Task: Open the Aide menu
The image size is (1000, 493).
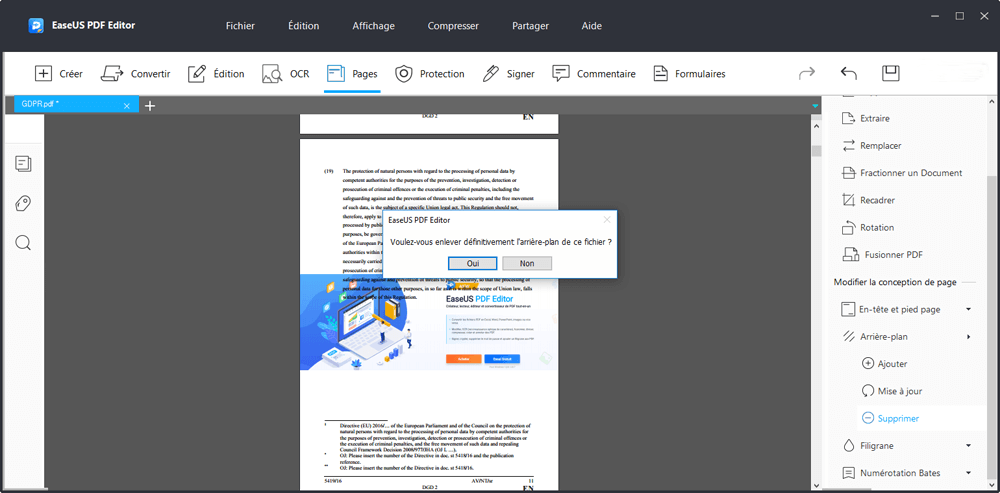Action: coord(592,26)
